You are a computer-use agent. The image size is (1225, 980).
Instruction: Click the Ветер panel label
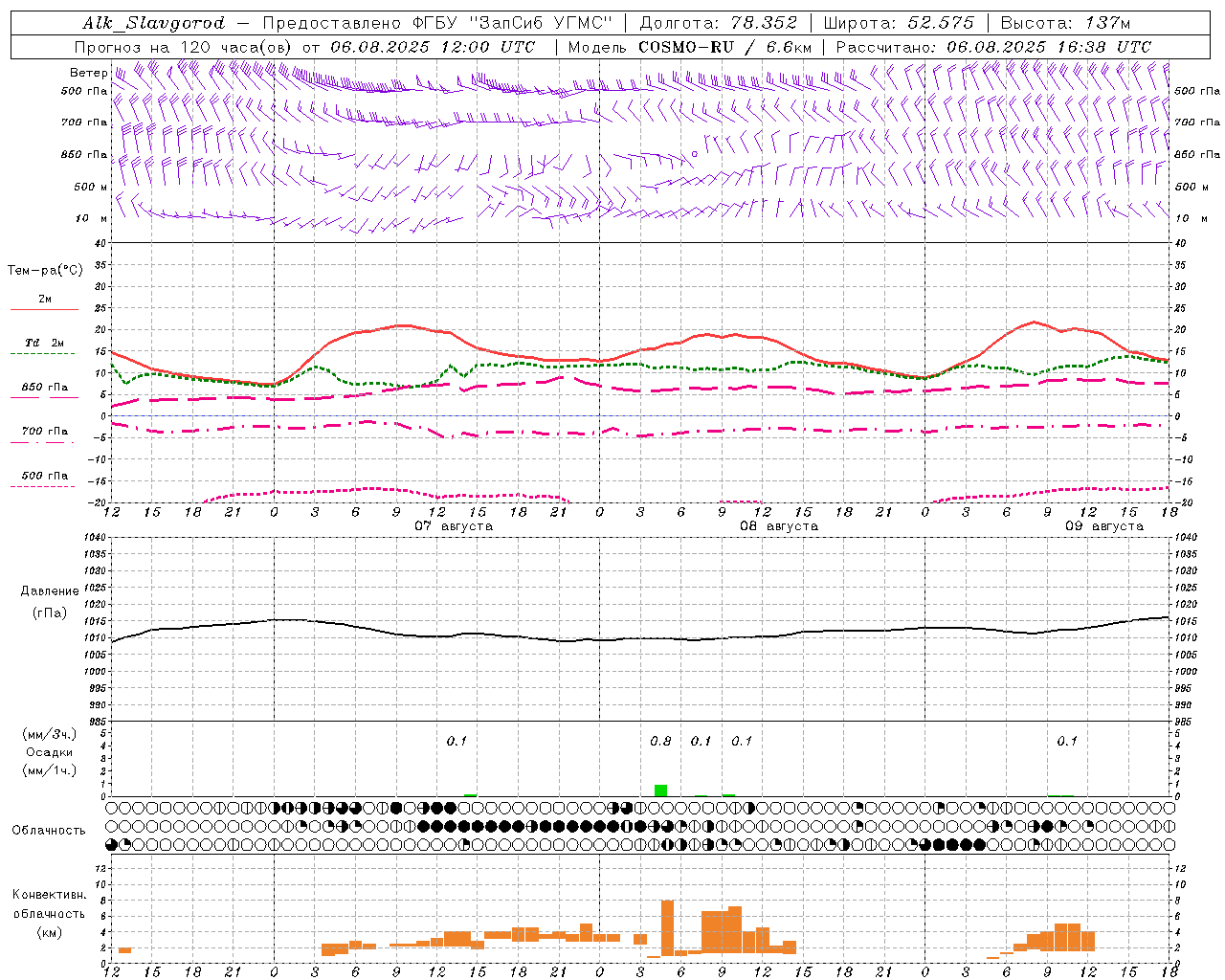click(88, 73)
